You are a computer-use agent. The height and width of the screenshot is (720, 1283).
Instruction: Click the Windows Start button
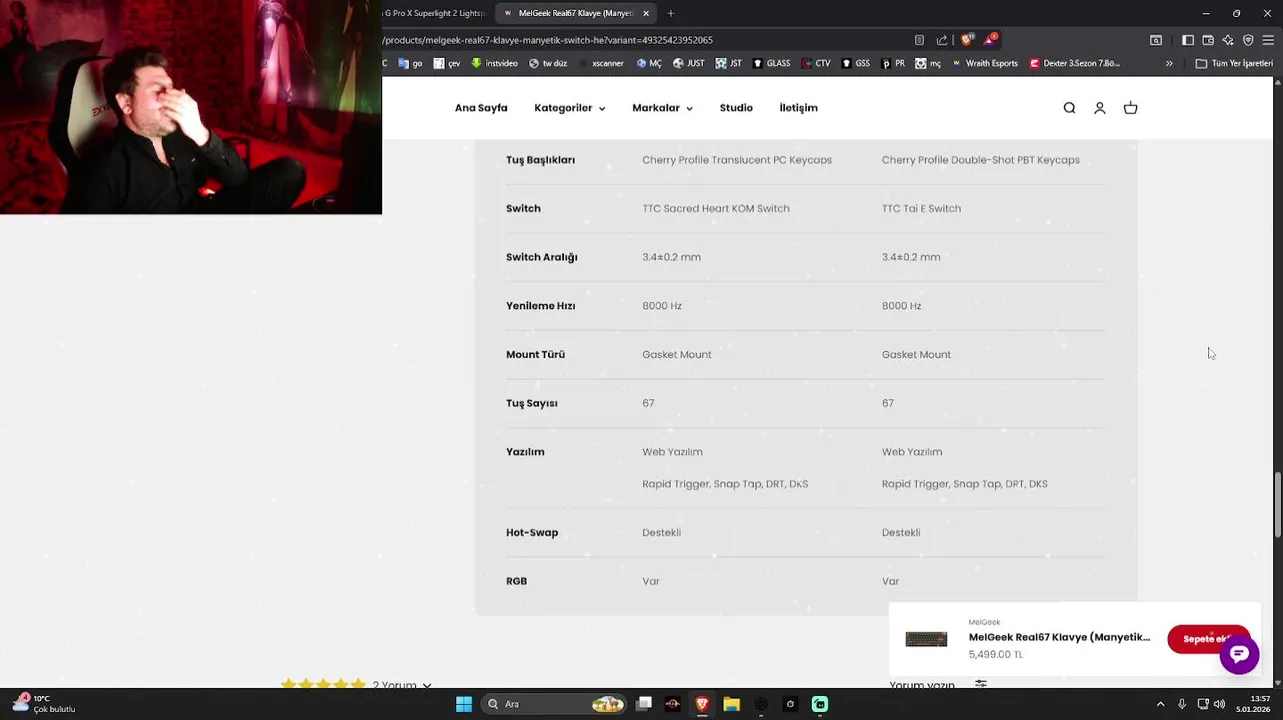coord(464,704)
